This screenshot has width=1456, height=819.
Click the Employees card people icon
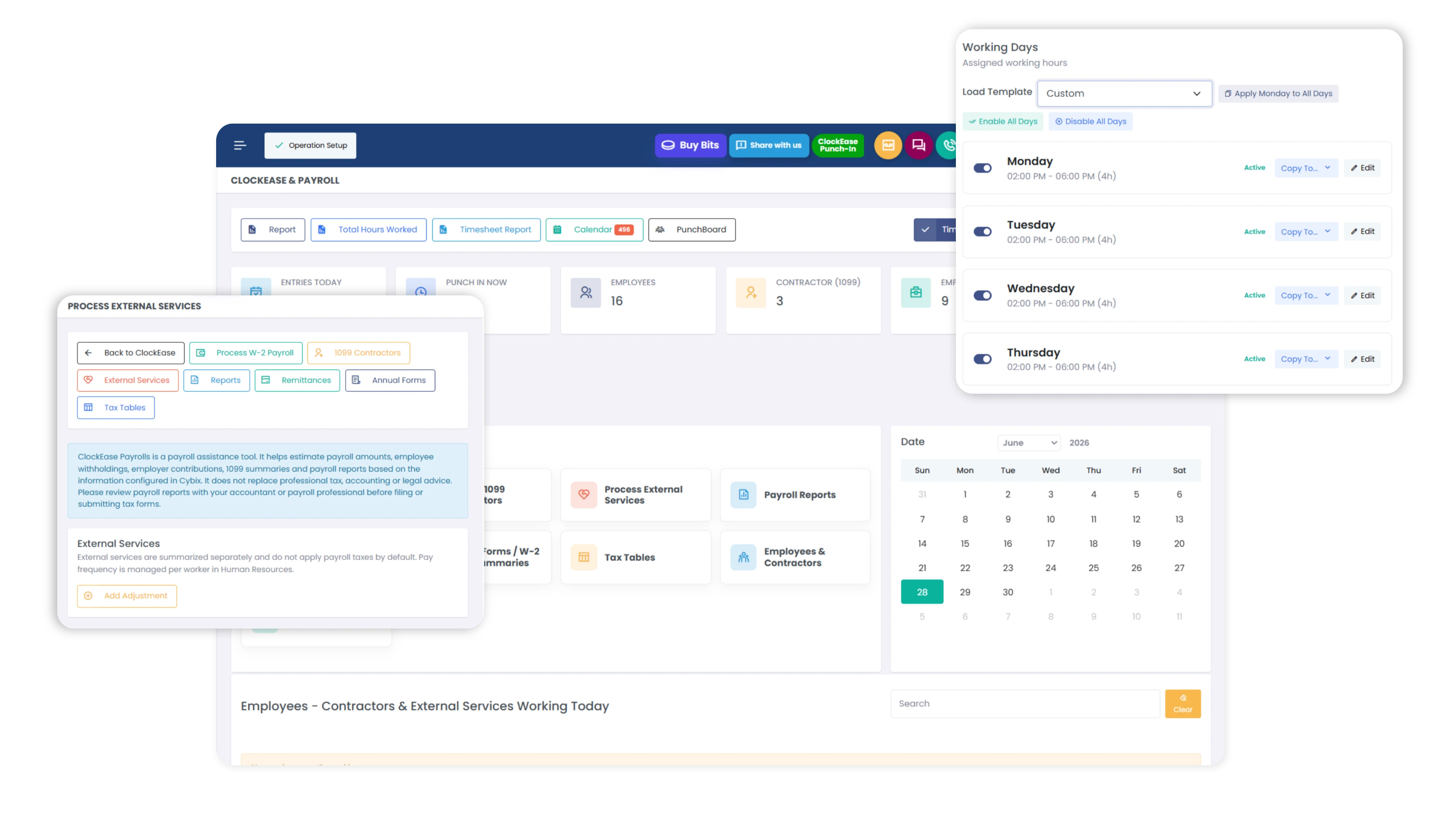click(x=585, y=292)
